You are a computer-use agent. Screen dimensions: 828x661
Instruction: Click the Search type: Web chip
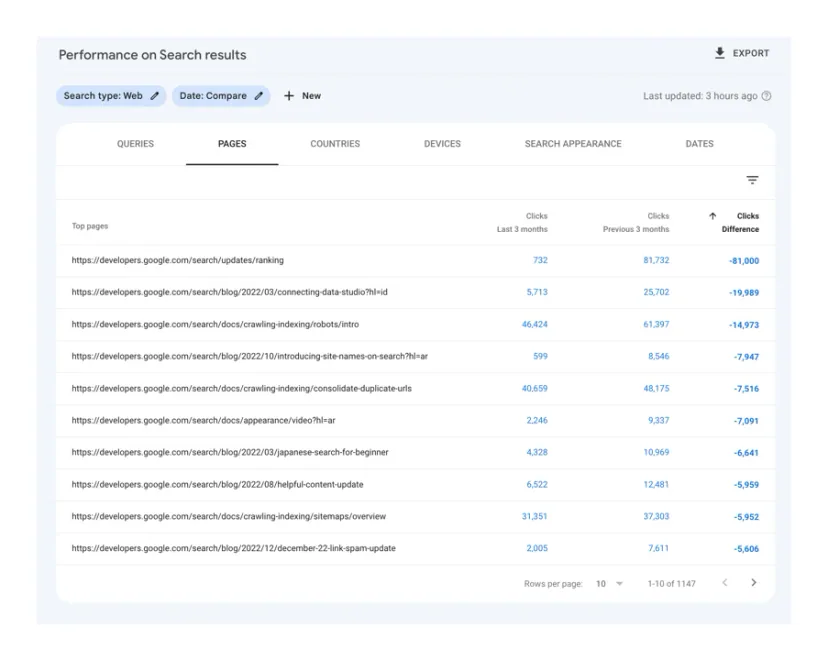click(x=111, y=96)
